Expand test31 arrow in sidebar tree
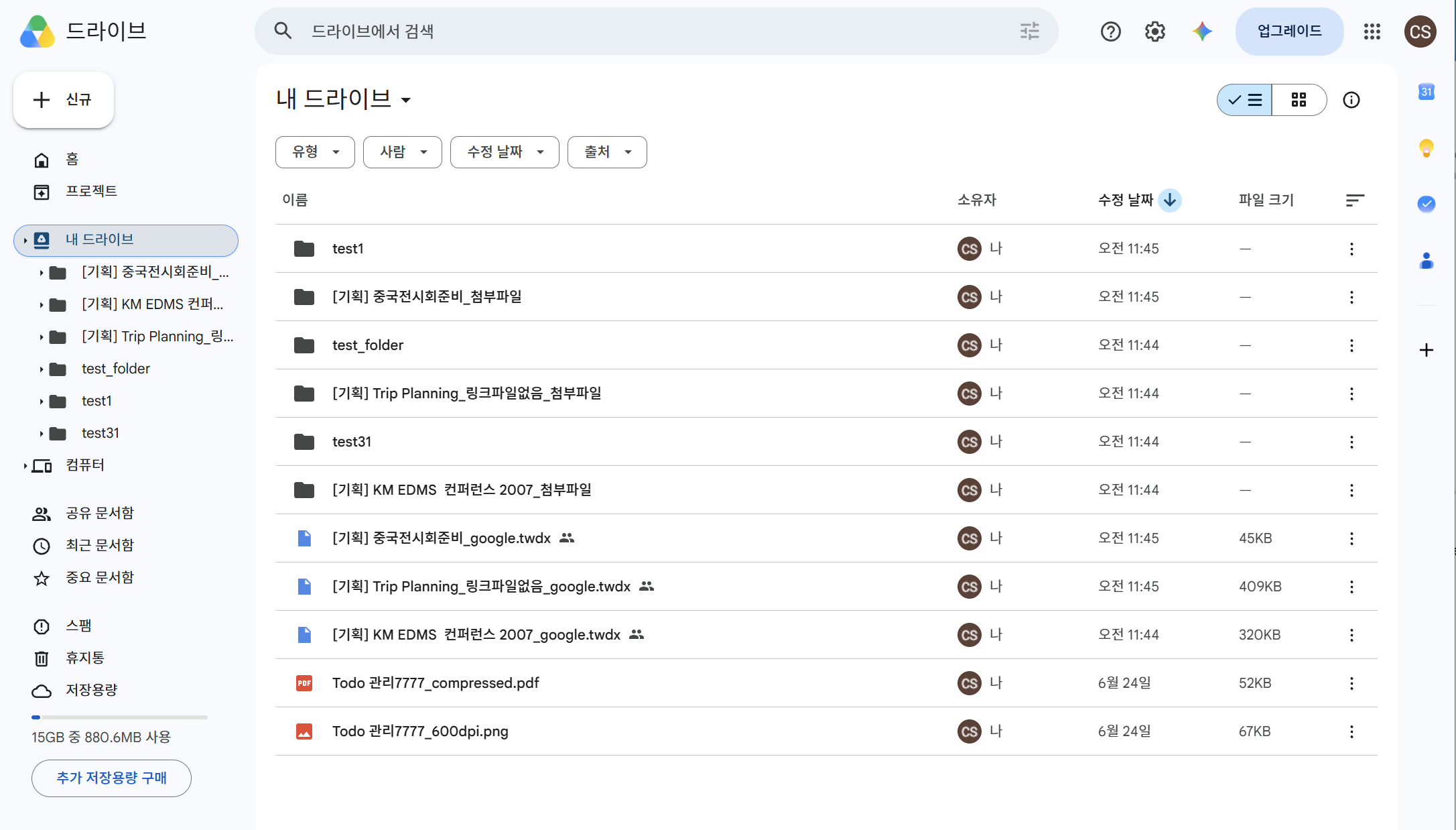The height and width of the screenshot is (830, 1456). (x=41, y=433)
